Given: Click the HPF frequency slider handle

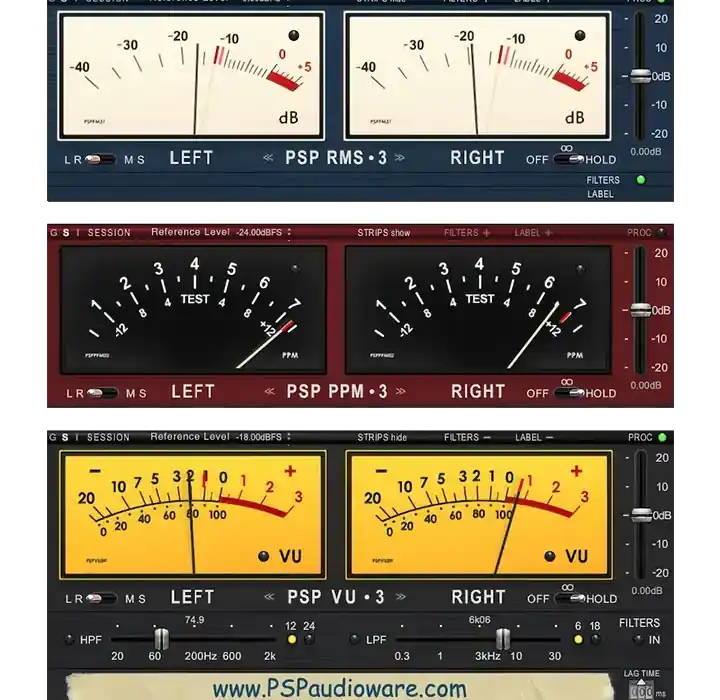Looking at the screenshot, I should [x=161, y=639].
